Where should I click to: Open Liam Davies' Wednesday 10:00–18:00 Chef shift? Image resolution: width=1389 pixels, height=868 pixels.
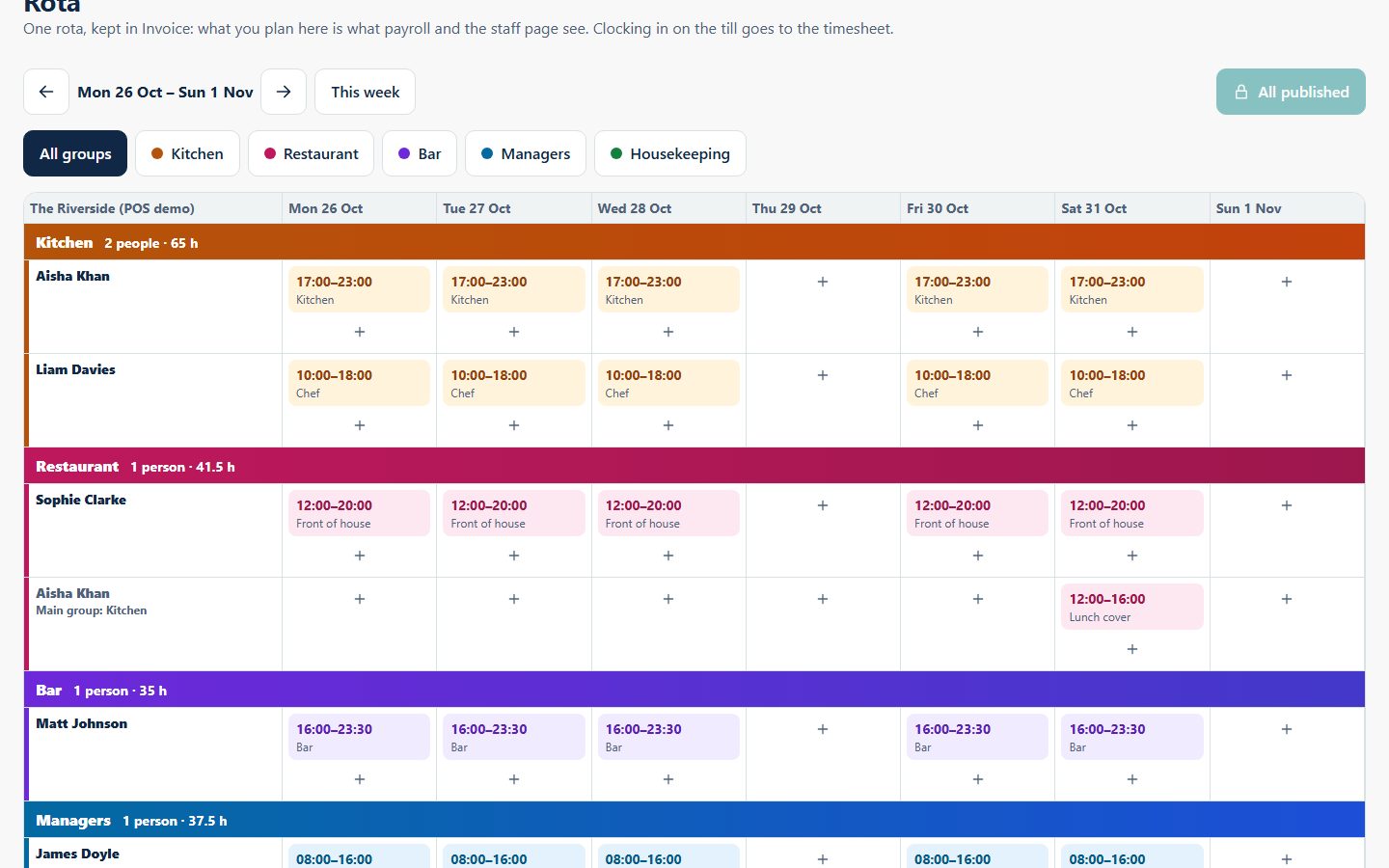(x=668, y=383)
